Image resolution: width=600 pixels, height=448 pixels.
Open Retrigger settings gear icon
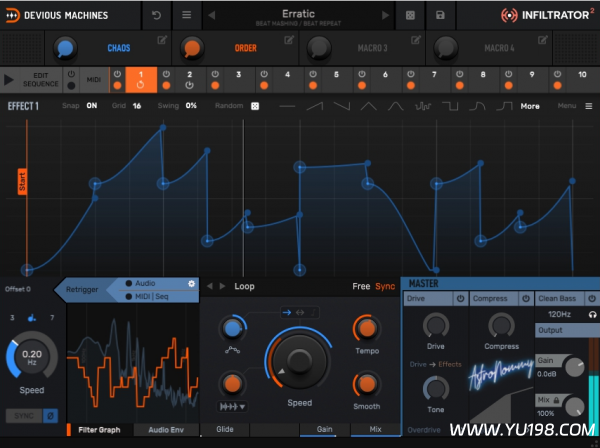pyautogui.click(x=191, y=284)
